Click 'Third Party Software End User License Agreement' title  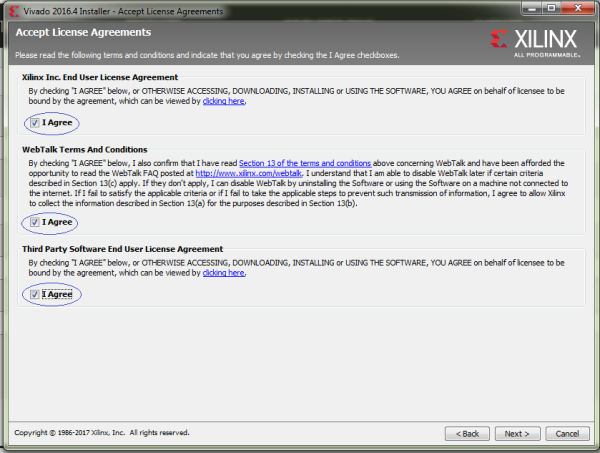122,249
